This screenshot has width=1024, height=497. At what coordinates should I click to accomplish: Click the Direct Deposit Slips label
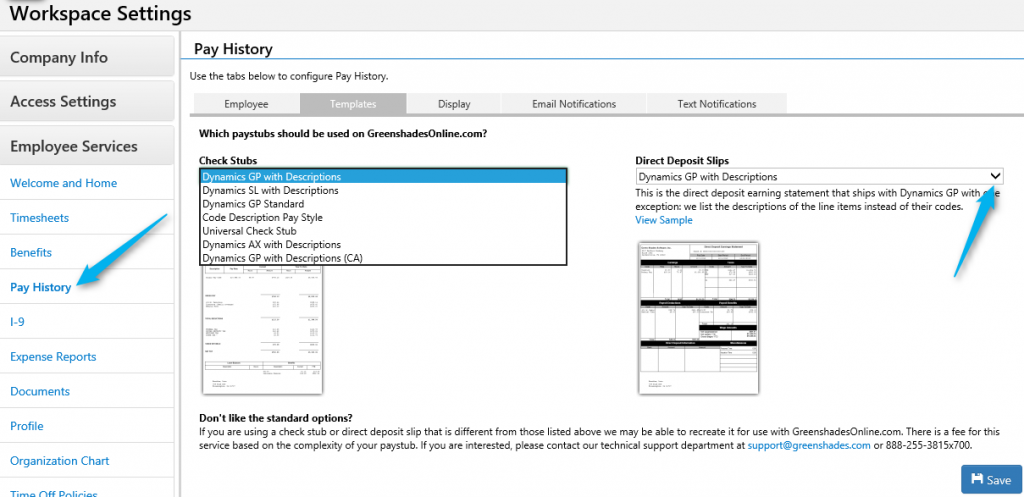[x=682, y=160]
